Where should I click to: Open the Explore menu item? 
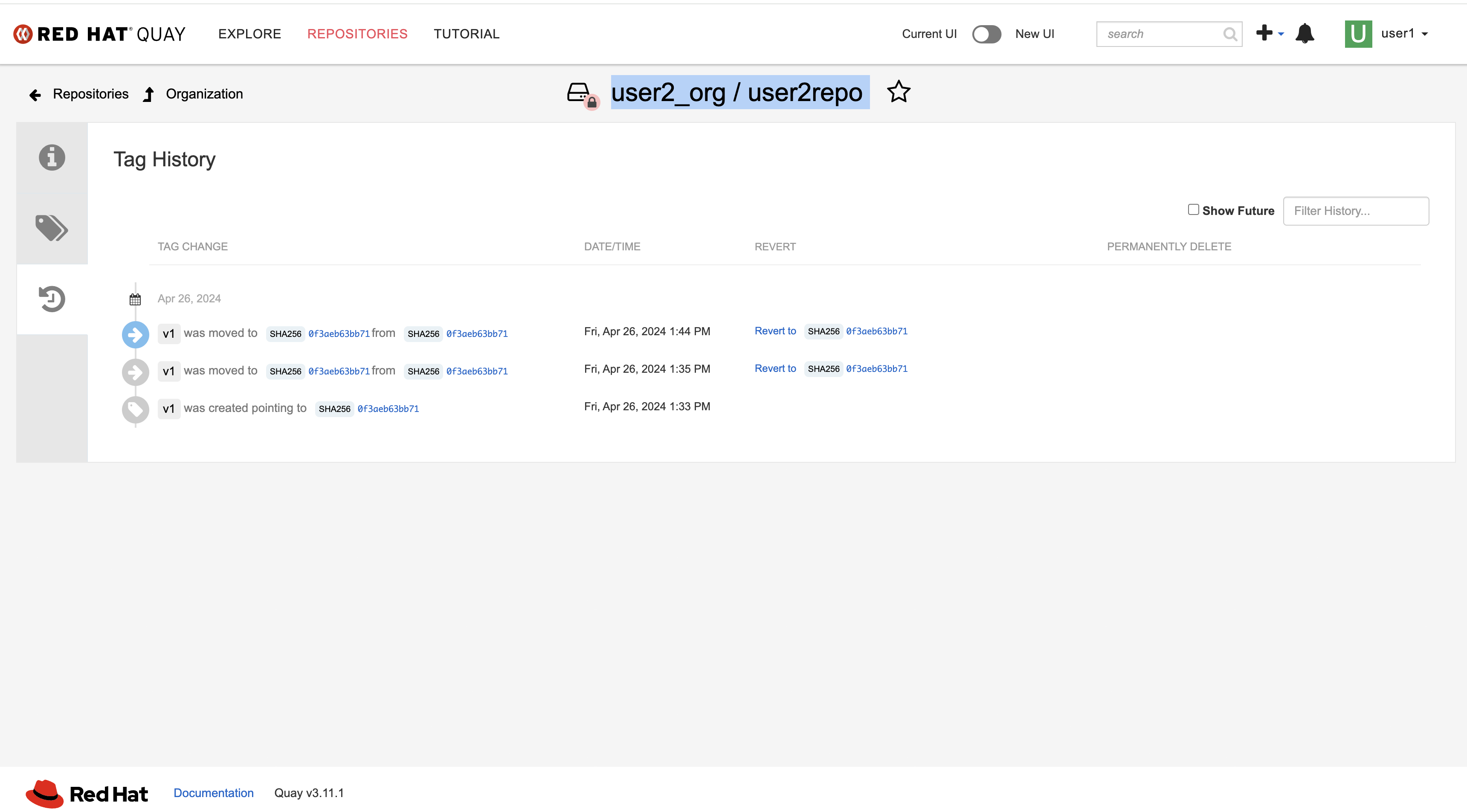point(249,34)
